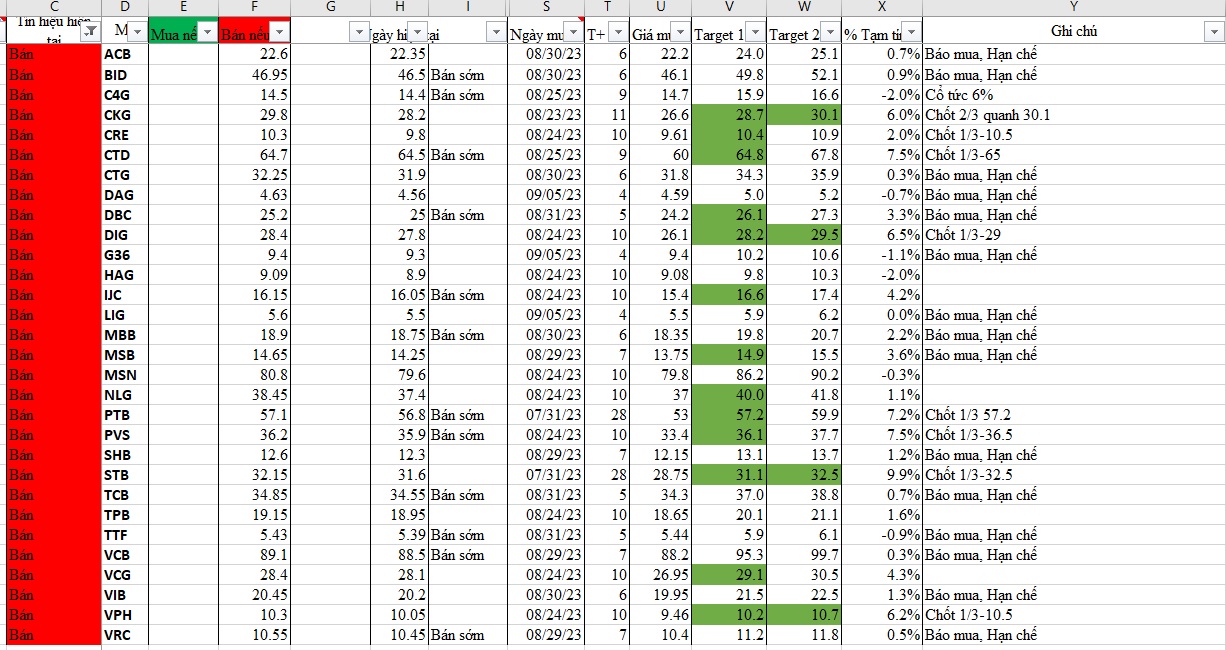The height and width of the screenshot is (650, 1226).
Task: Open the 'Ngày mua' filter dropdown
Action: (x=573, y=33)
